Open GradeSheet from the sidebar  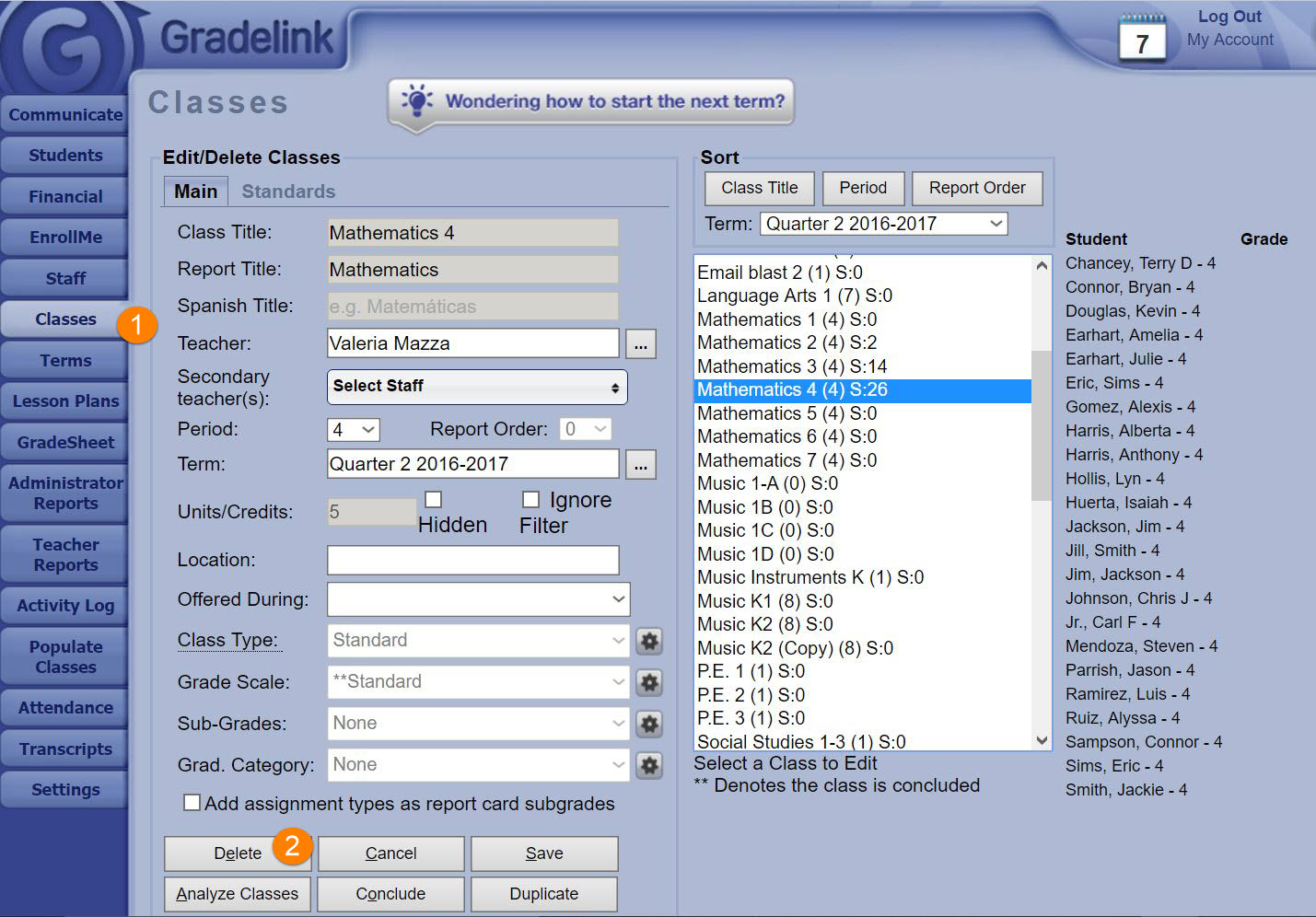[65, 443]
